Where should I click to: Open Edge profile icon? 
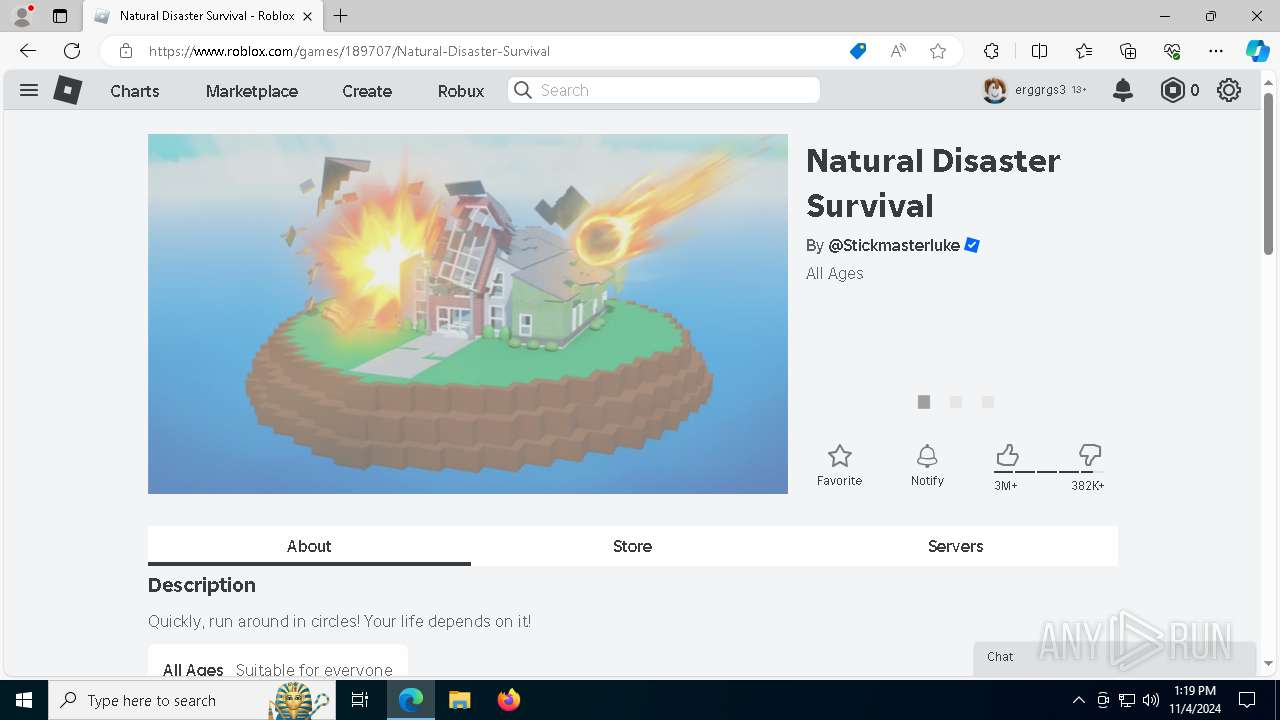point(22,16)
